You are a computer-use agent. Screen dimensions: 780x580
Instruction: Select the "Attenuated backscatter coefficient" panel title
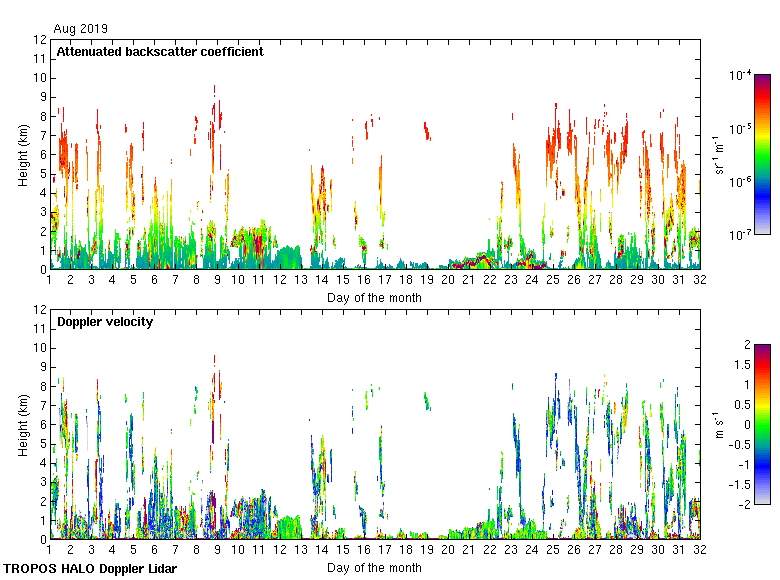pos(160,51)
